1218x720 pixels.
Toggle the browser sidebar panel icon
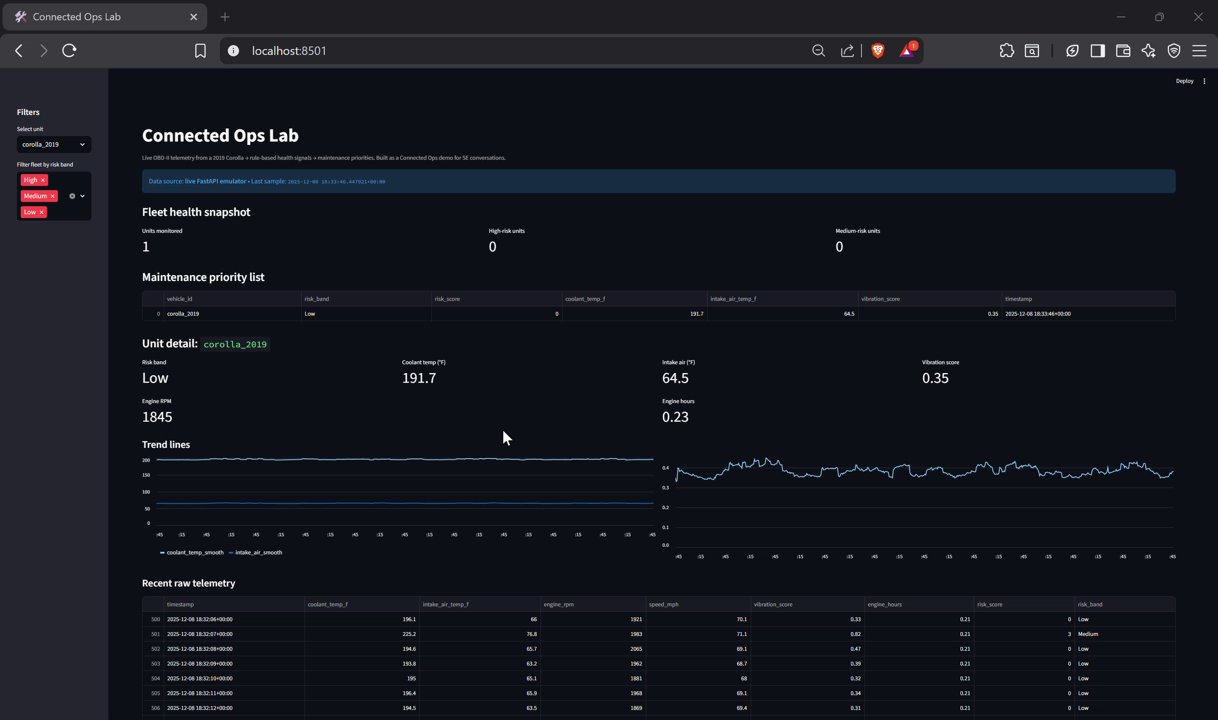[1097, 51]
